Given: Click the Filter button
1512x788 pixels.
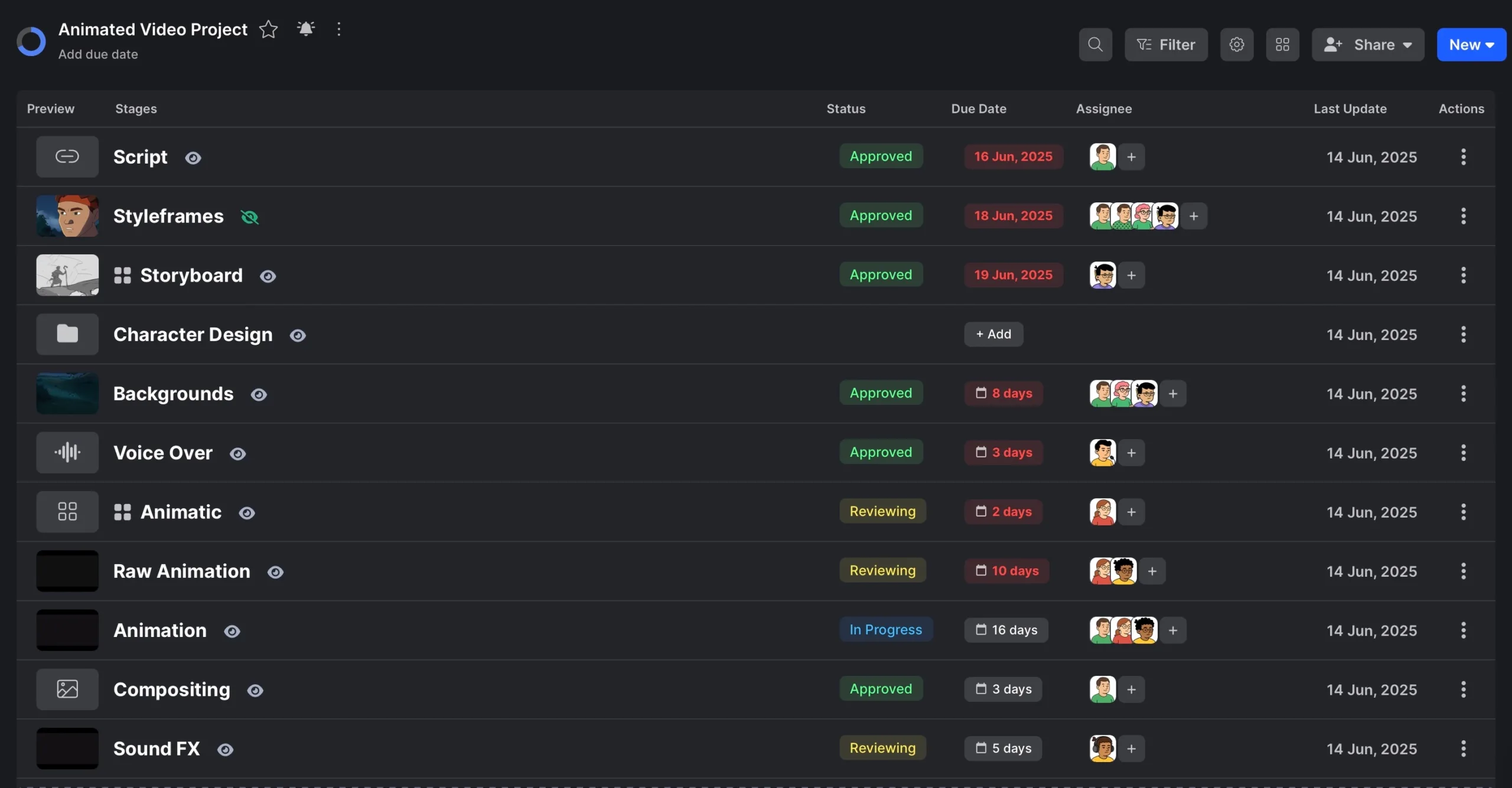Looking at the screenshot, I should tap(1165, 44).
